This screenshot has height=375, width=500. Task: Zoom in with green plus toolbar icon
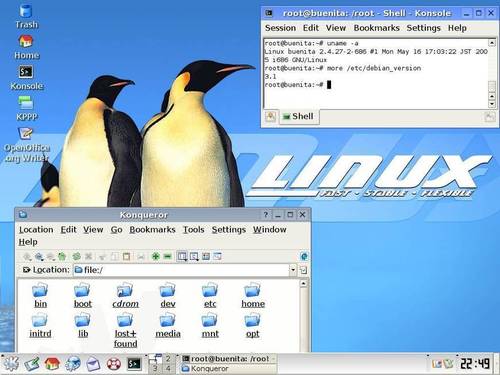156,256
